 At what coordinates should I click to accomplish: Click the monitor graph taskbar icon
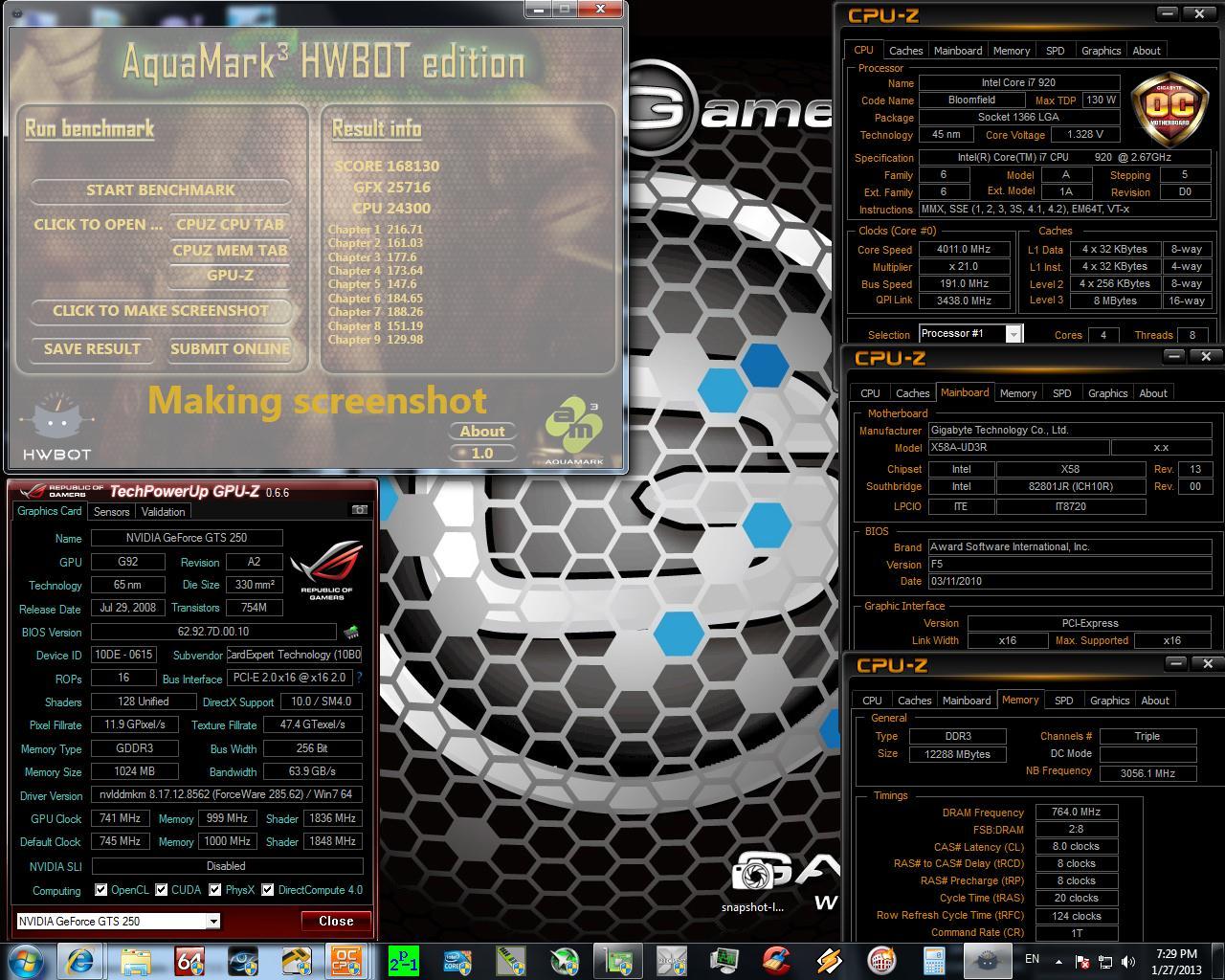pyautogui.click(x=724, y=960)
